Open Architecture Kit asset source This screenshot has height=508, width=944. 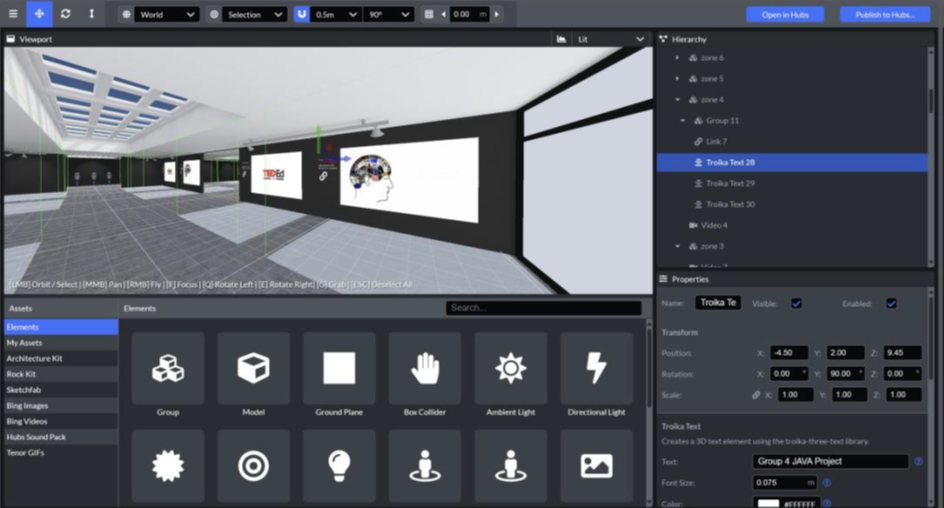(x=61, y=358)
